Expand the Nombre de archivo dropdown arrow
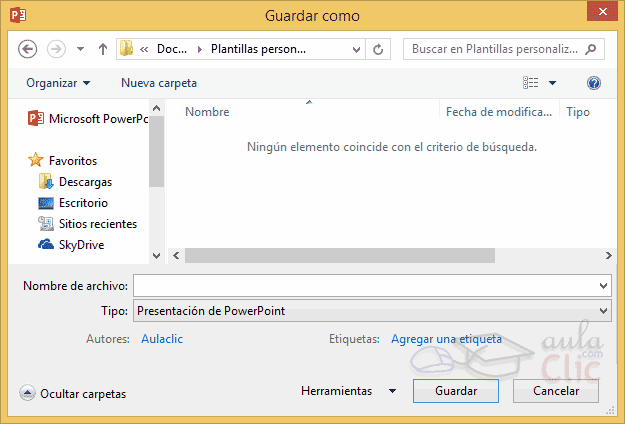This screenshot has height=424, width=625. click(x=603, y=285)
